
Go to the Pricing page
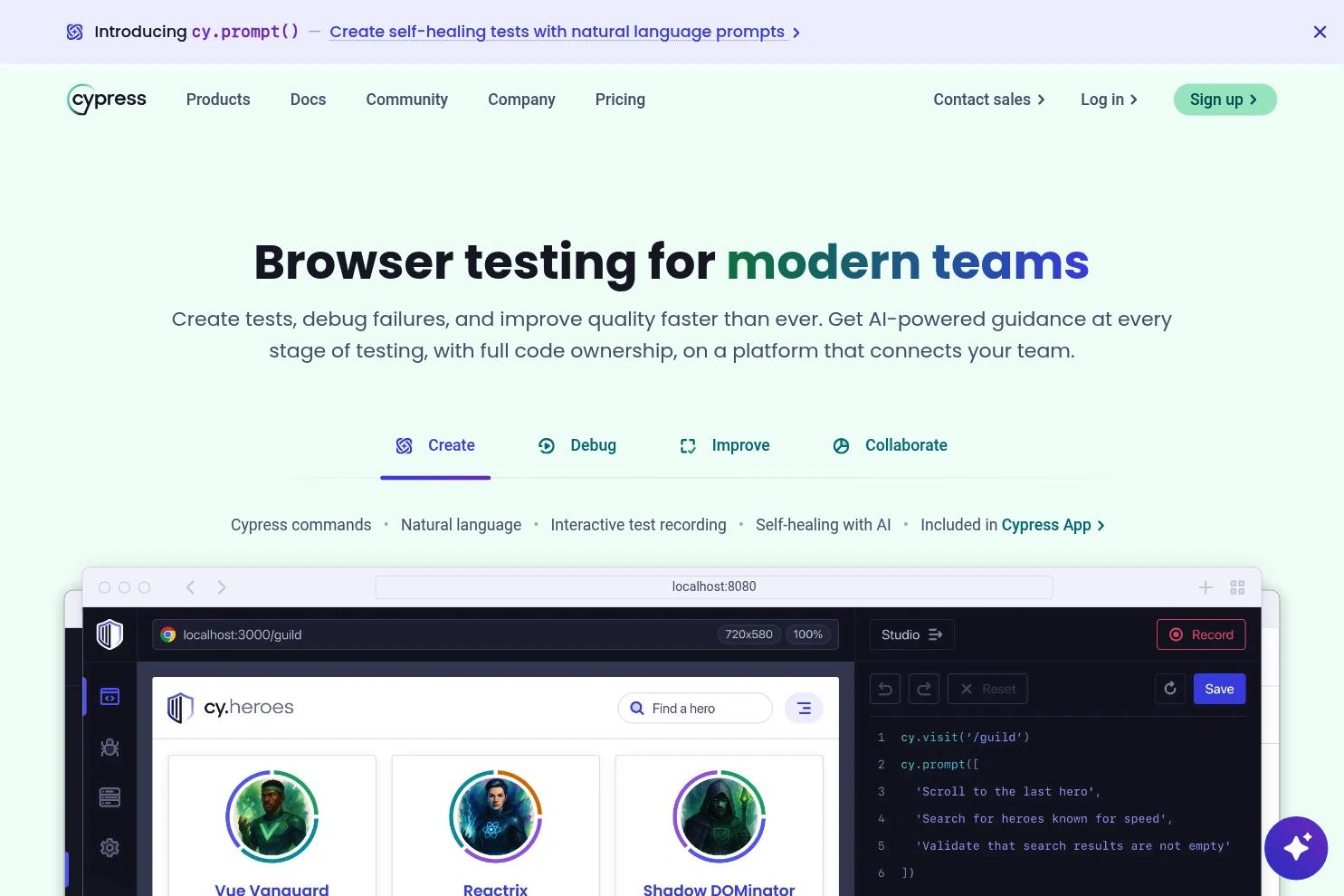pyautogui.click(x=620, y=100)
